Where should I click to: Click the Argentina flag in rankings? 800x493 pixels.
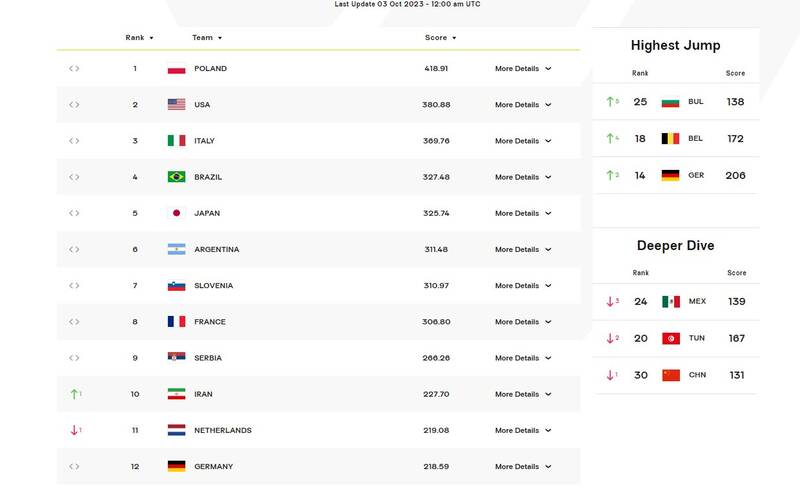pos(176,249)
